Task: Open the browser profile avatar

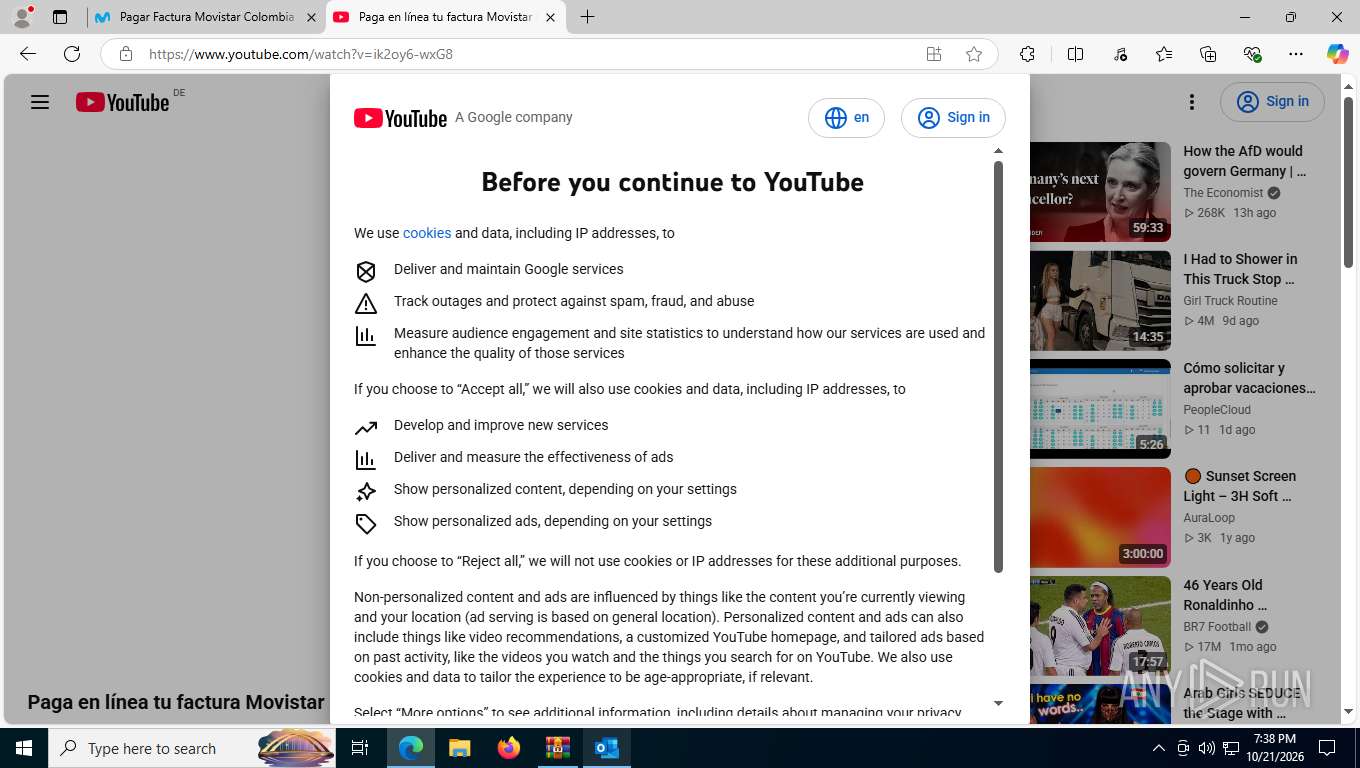Action: point(22,17)
